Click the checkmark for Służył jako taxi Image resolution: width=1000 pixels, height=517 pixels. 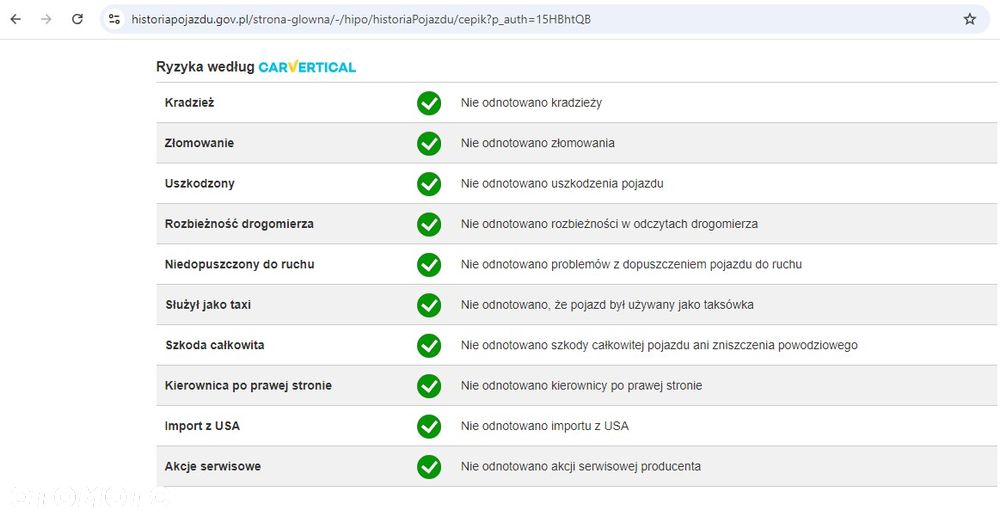429,305
